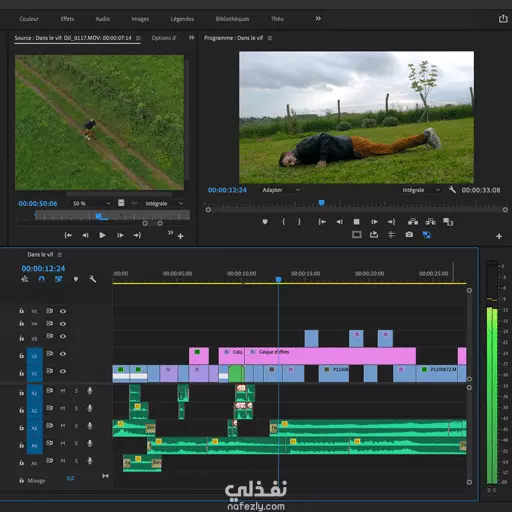Switch to the Couleur workspace tab
The height and width of the screenshot is (512, 512).
tap(29, 19)
